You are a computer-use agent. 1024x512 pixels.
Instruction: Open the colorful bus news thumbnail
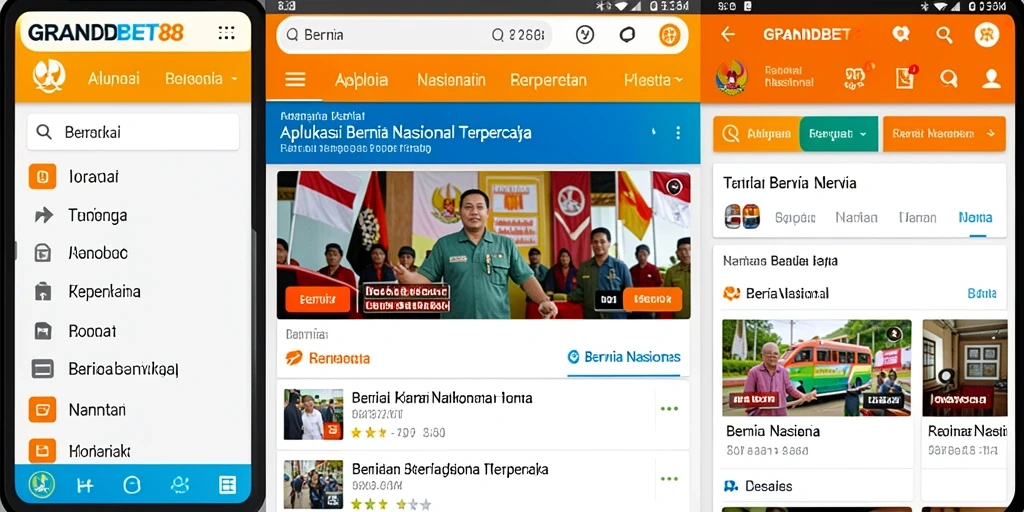point(816,368)
